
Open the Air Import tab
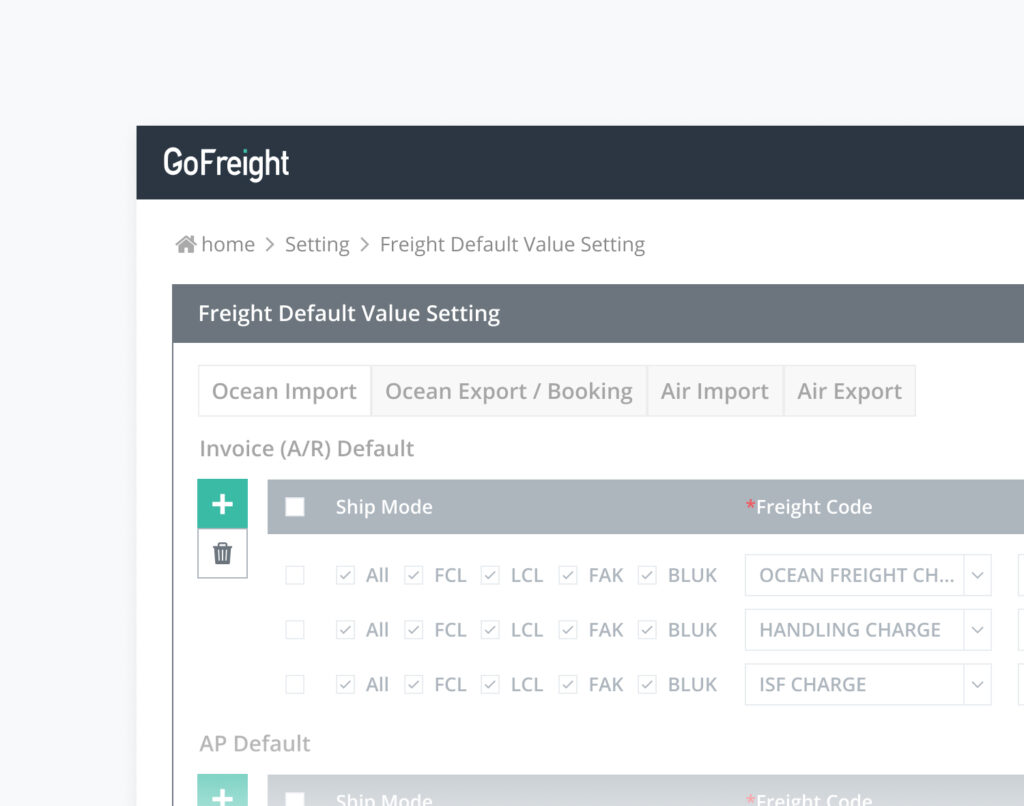pyautogui.click(x=714, y=391)
